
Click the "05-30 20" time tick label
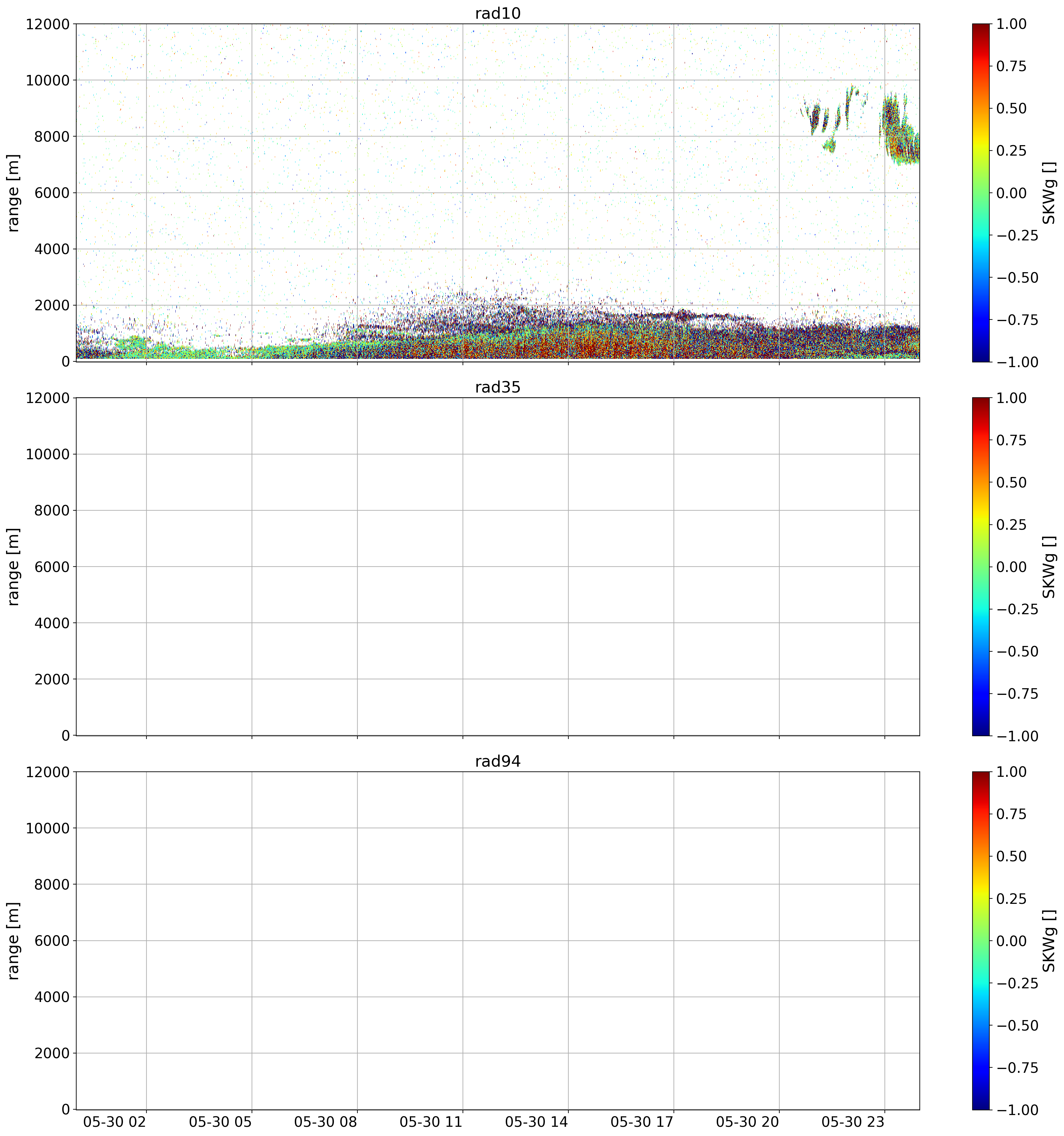coord(748,1122)
